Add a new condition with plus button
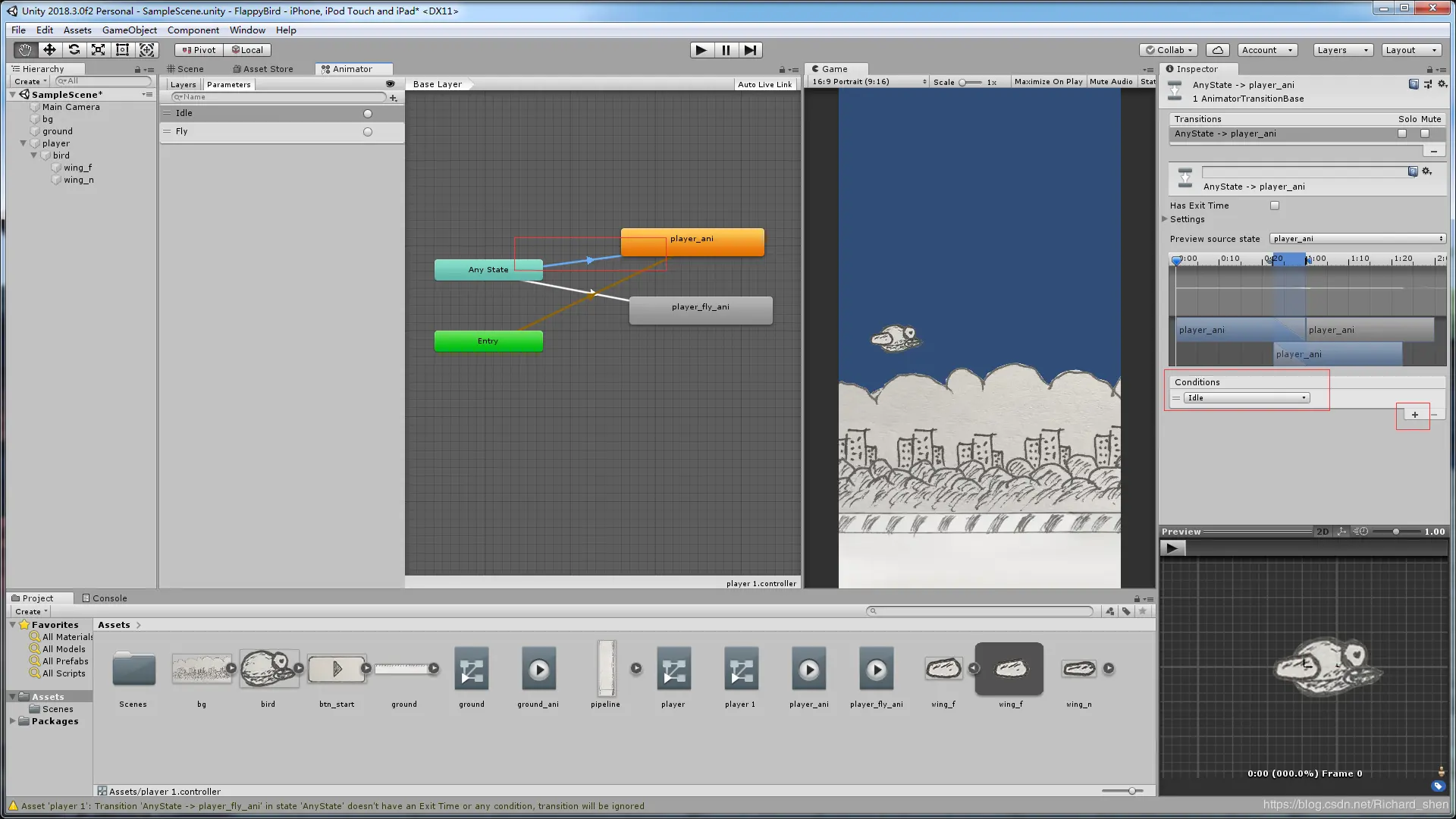Image resolution: width=1456 pixels, height=819 pixels. pos(1414,415)
